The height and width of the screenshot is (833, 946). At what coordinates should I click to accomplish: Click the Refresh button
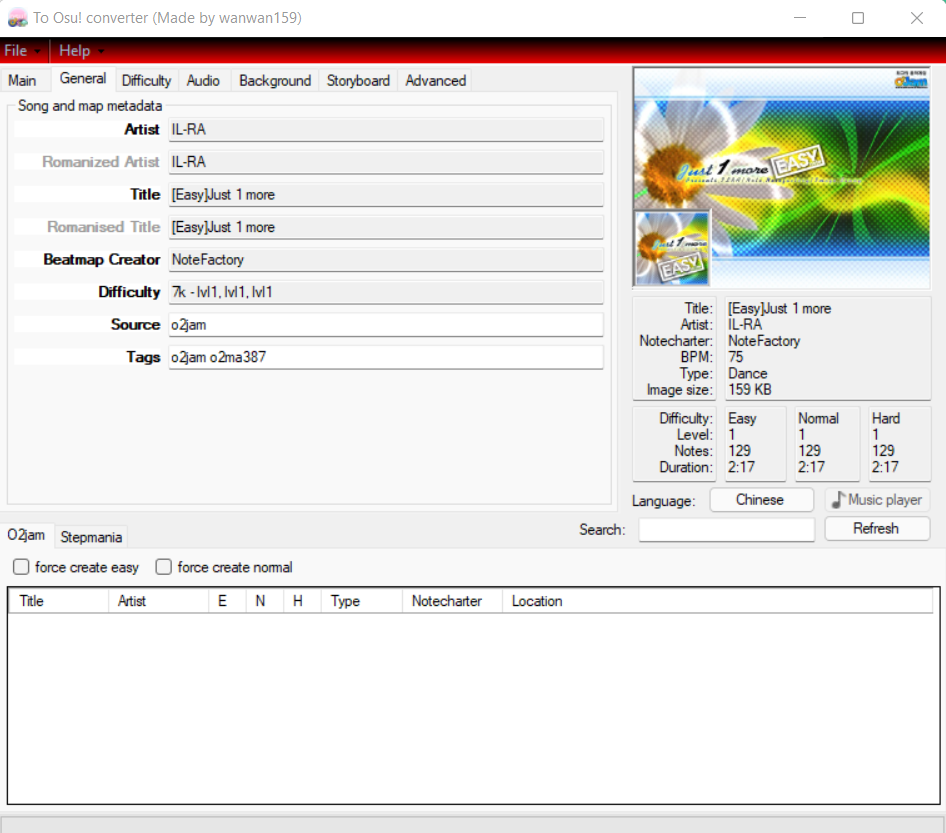click(877, 529)
